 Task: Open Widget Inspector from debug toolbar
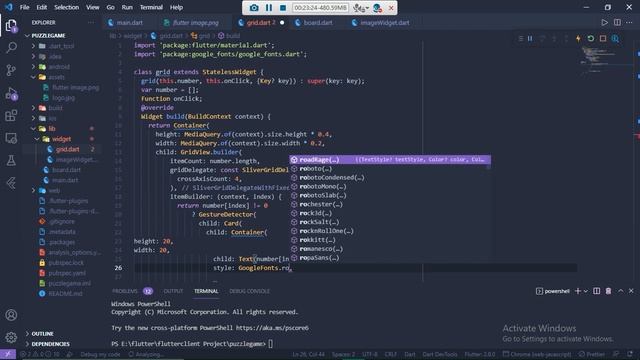click(615, 39)
